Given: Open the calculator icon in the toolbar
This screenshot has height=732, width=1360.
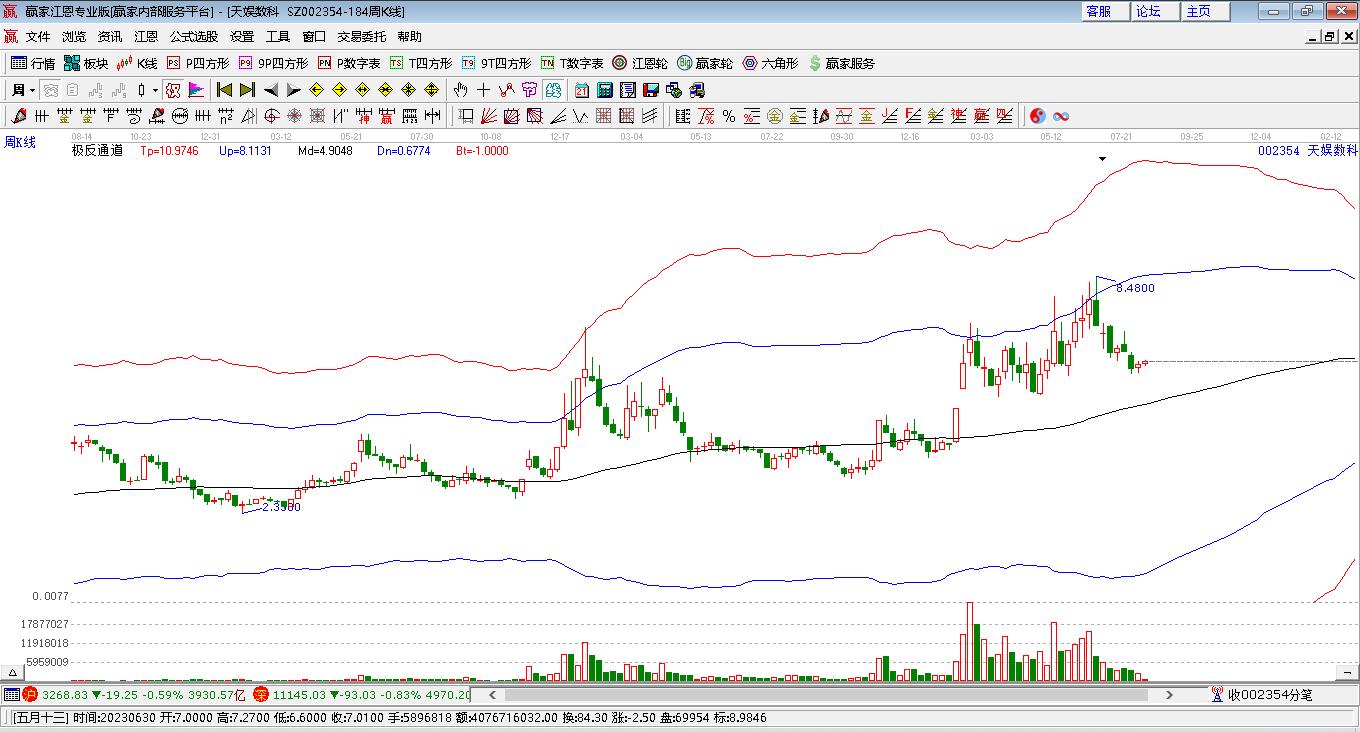Looking at the screenshot, I should (x=604, y=90).
